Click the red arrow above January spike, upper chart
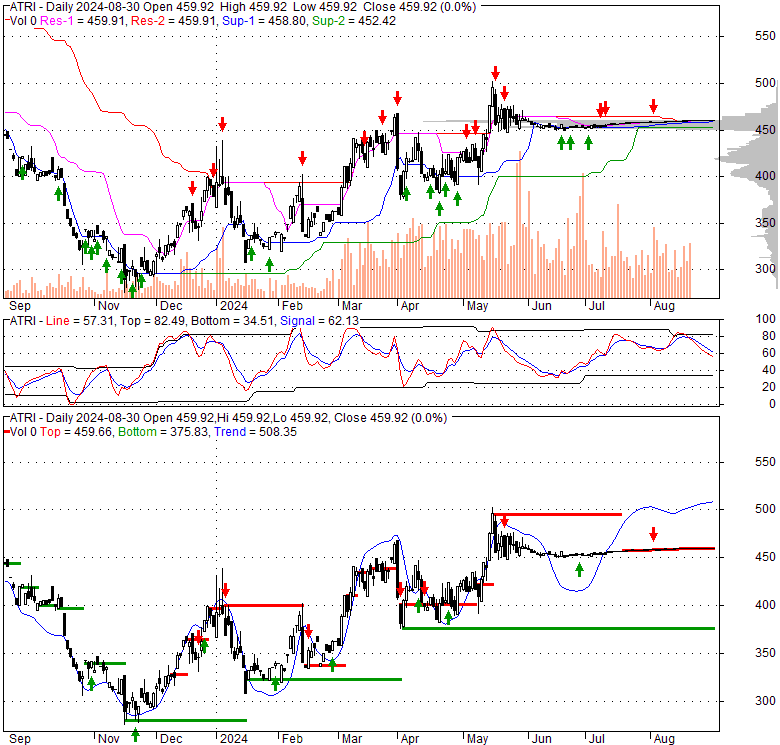This screenshot has height=745, width=780. point(222,124)
